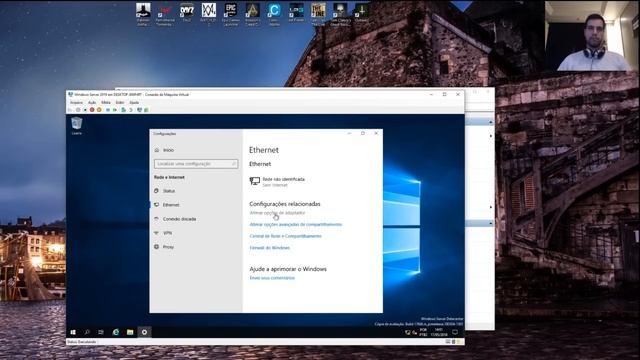The height and width of the screenshot is (360, 640).
Task: Click the network icon in VM system tray
Action: tap(408, 333)
